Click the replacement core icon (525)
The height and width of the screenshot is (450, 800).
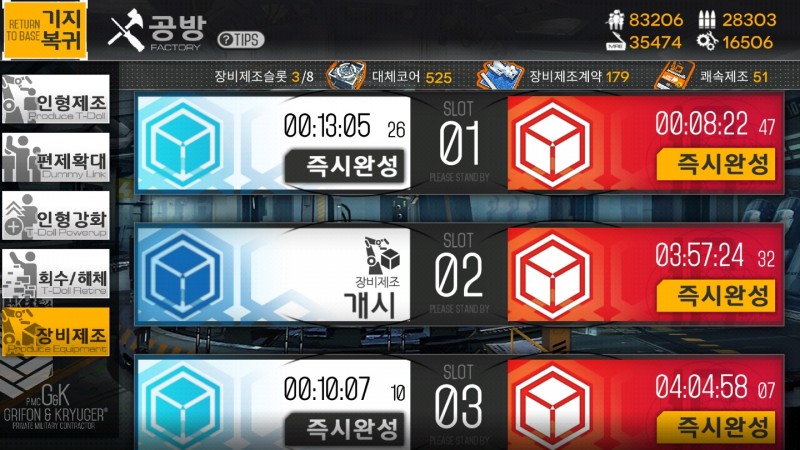coord(346,76)
